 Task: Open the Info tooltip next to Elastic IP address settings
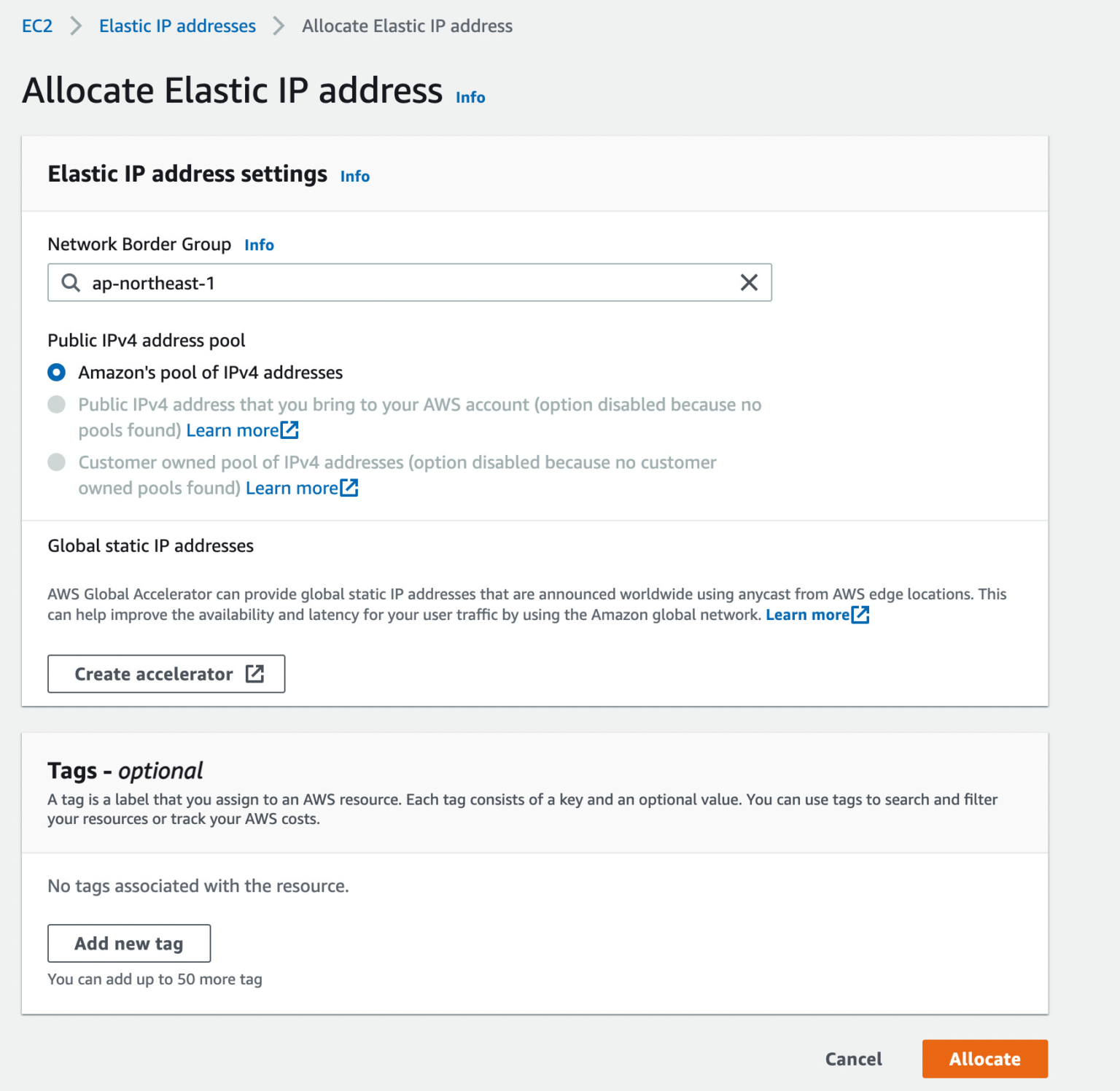click(x=354, y=176)
